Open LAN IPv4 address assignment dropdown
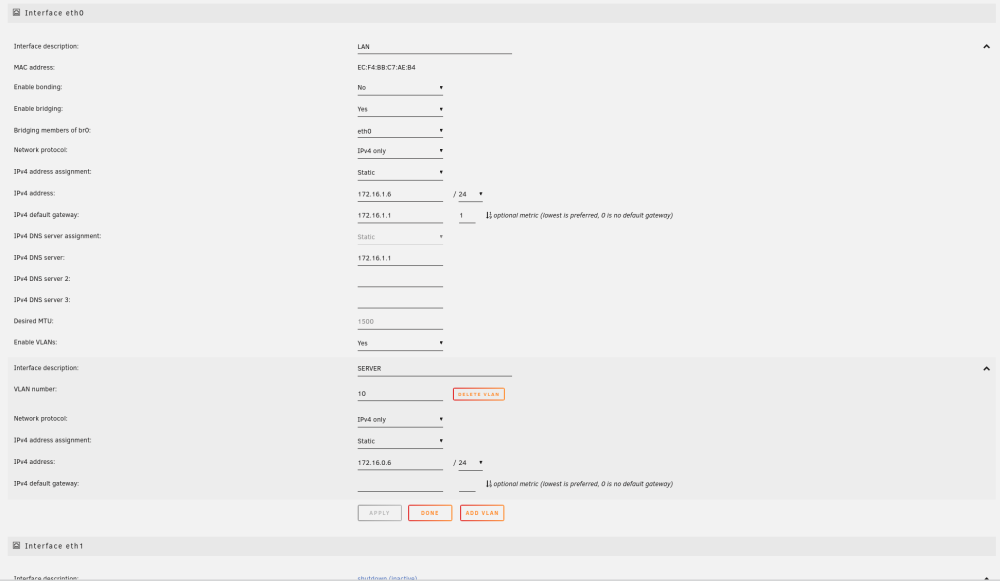 400,173
